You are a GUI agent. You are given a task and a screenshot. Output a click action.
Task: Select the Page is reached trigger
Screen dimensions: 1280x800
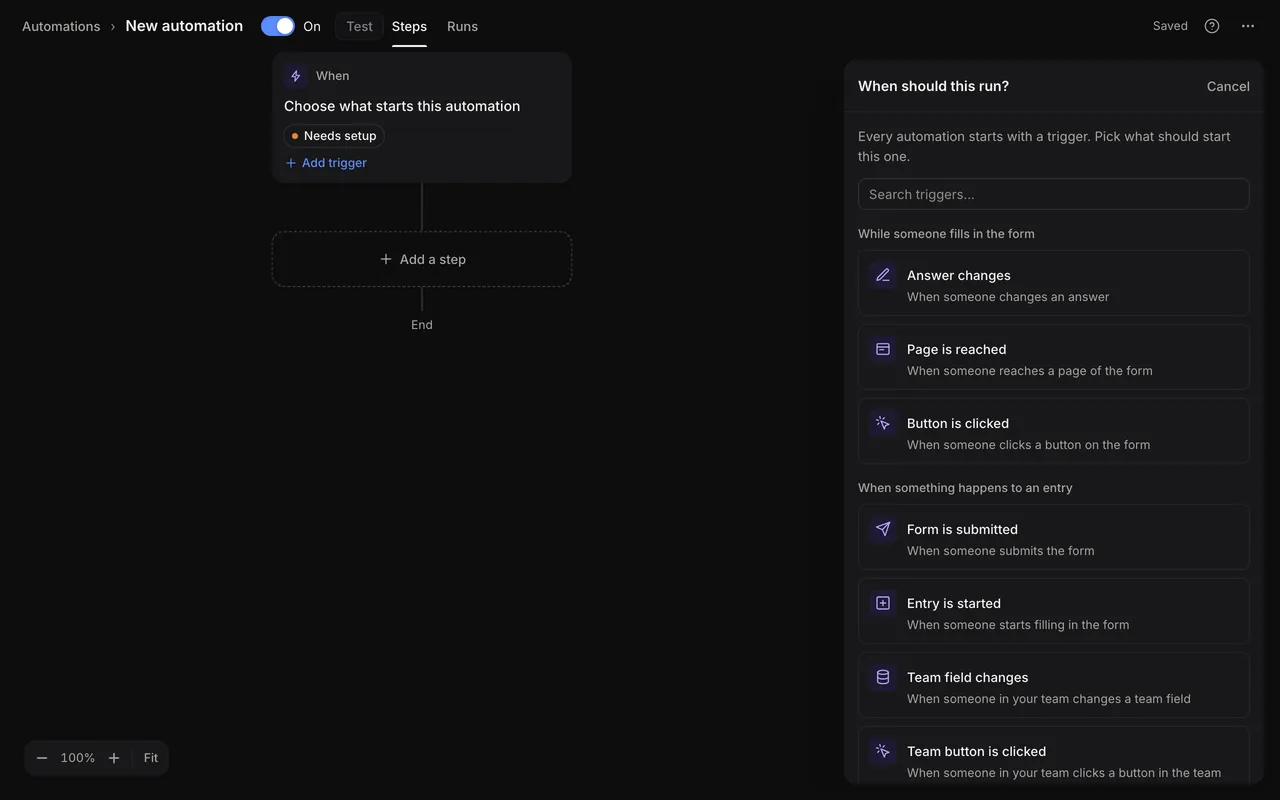coord(1053,358)
